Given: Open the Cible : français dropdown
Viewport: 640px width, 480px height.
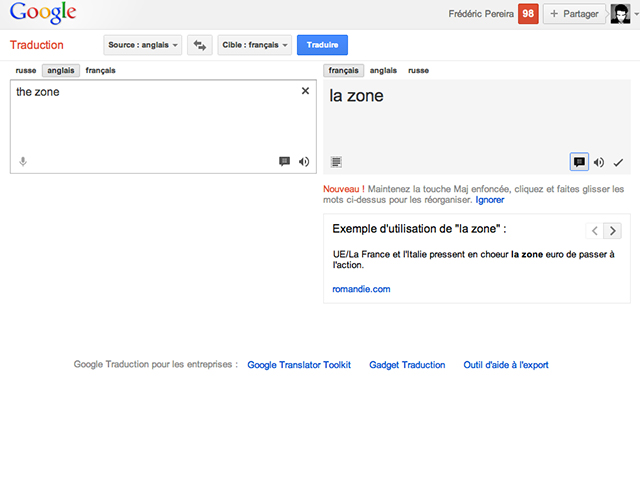Looking at the screenshot, I should pos(255,45).
